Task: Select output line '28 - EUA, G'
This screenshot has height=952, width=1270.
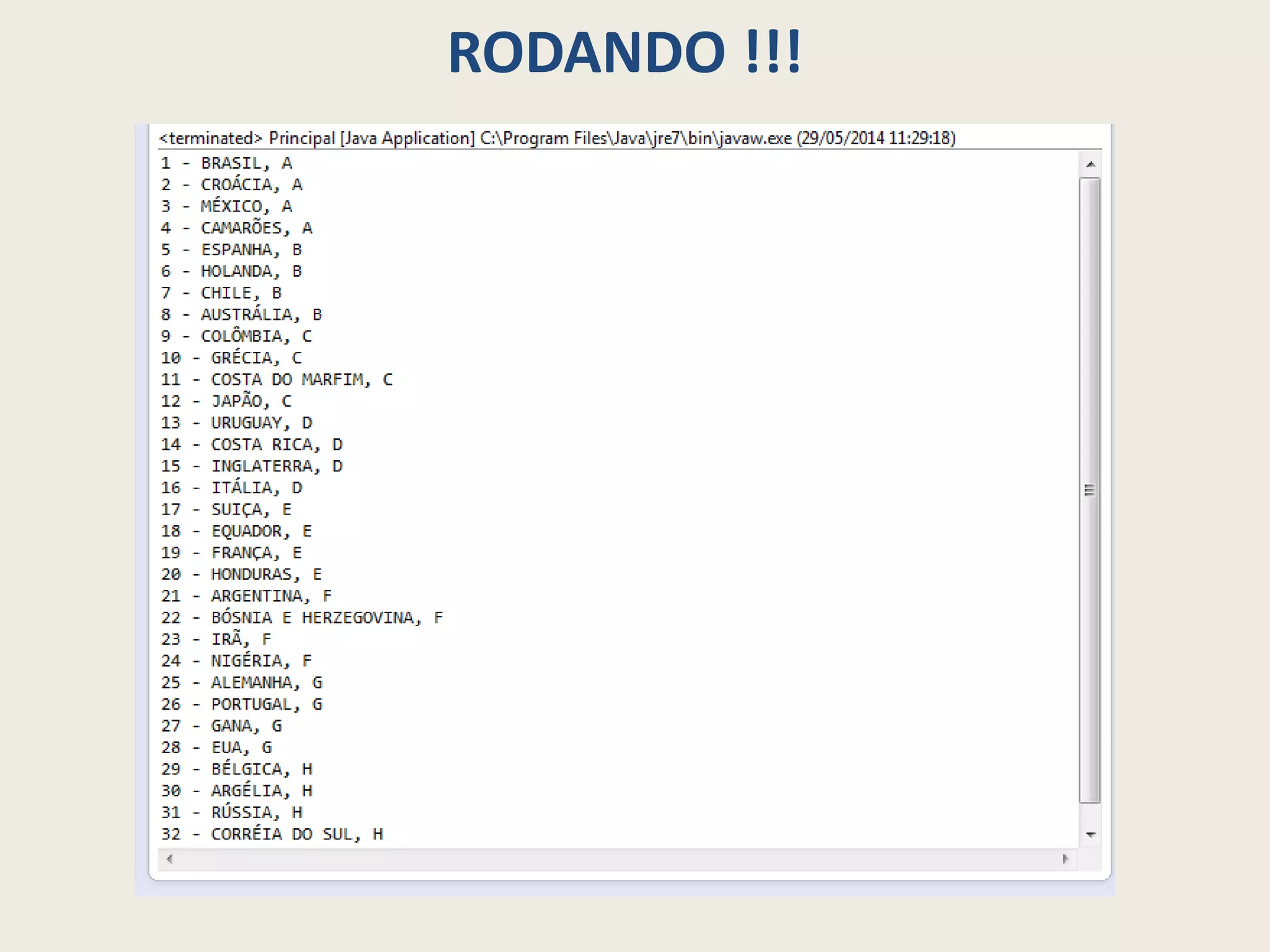Action: coord(216,747)
